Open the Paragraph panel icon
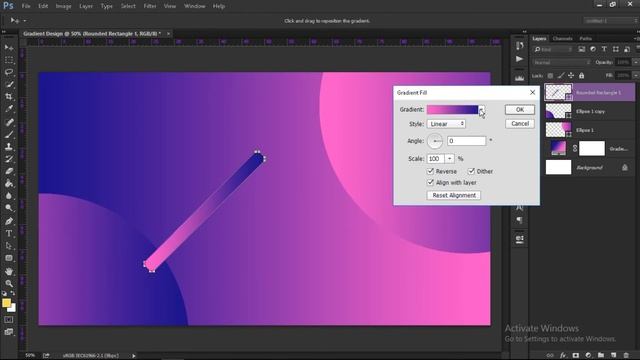 tap(519, 220)
